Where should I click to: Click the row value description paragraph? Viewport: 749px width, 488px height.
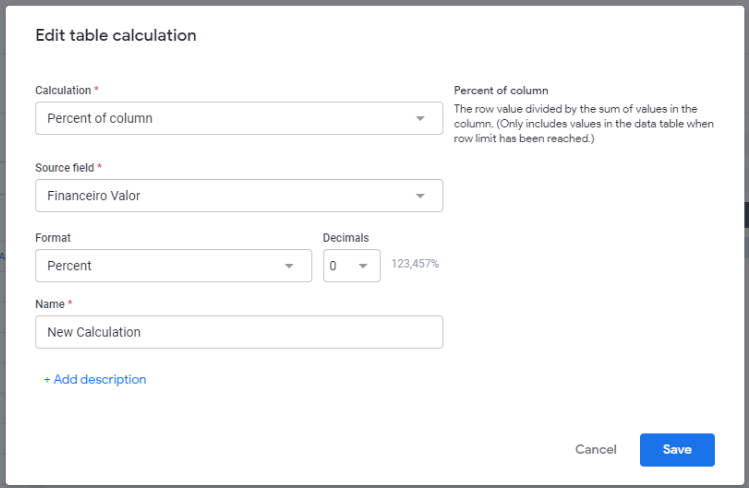click(584, 124)
